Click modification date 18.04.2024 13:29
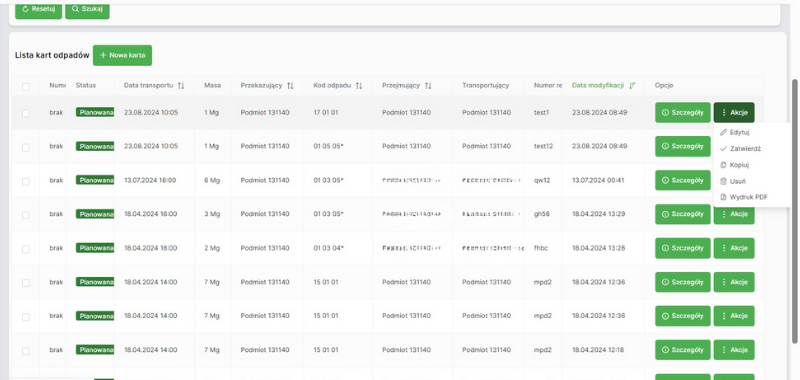 click(598, 214)
